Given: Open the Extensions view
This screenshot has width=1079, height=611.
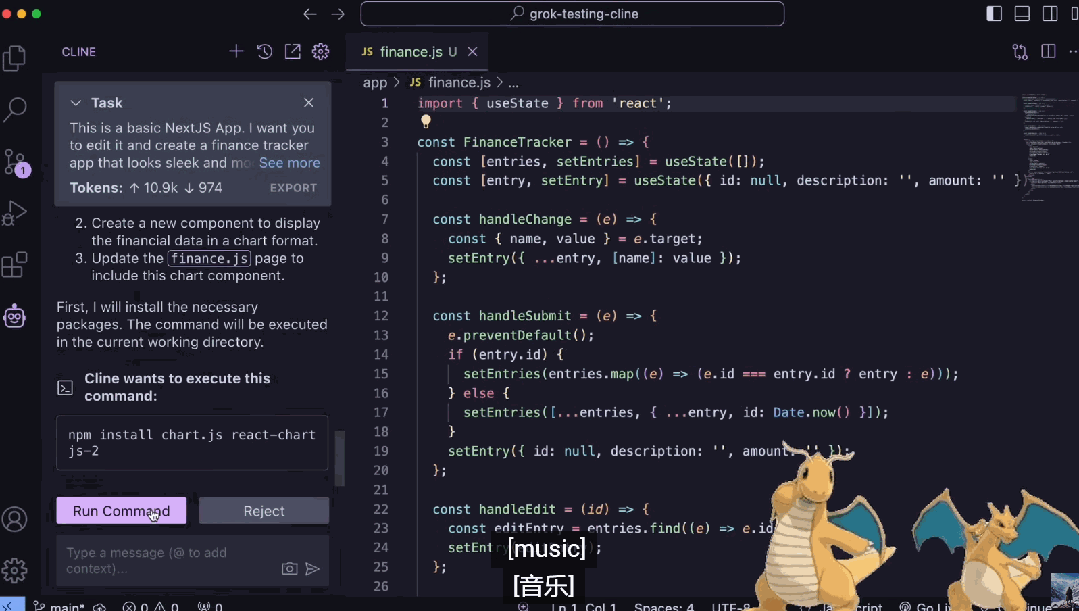Looking at the screenshot, I should pos(14,265).
